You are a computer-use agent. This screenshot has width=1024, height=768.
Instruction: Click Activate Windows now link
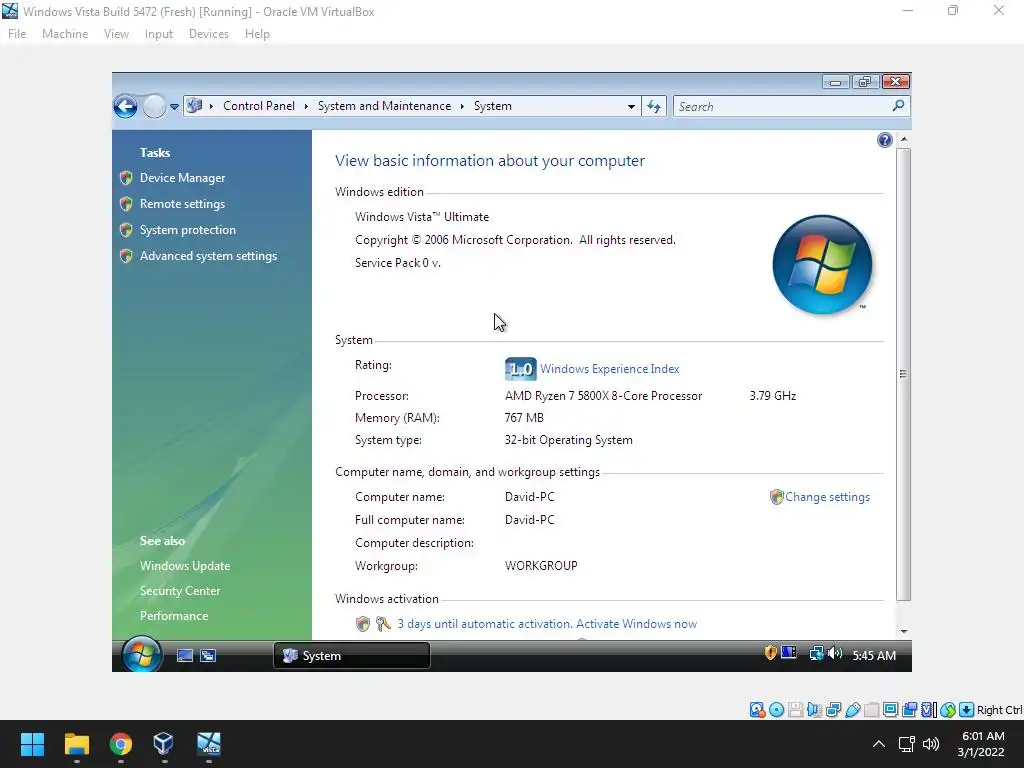[636, 624]
